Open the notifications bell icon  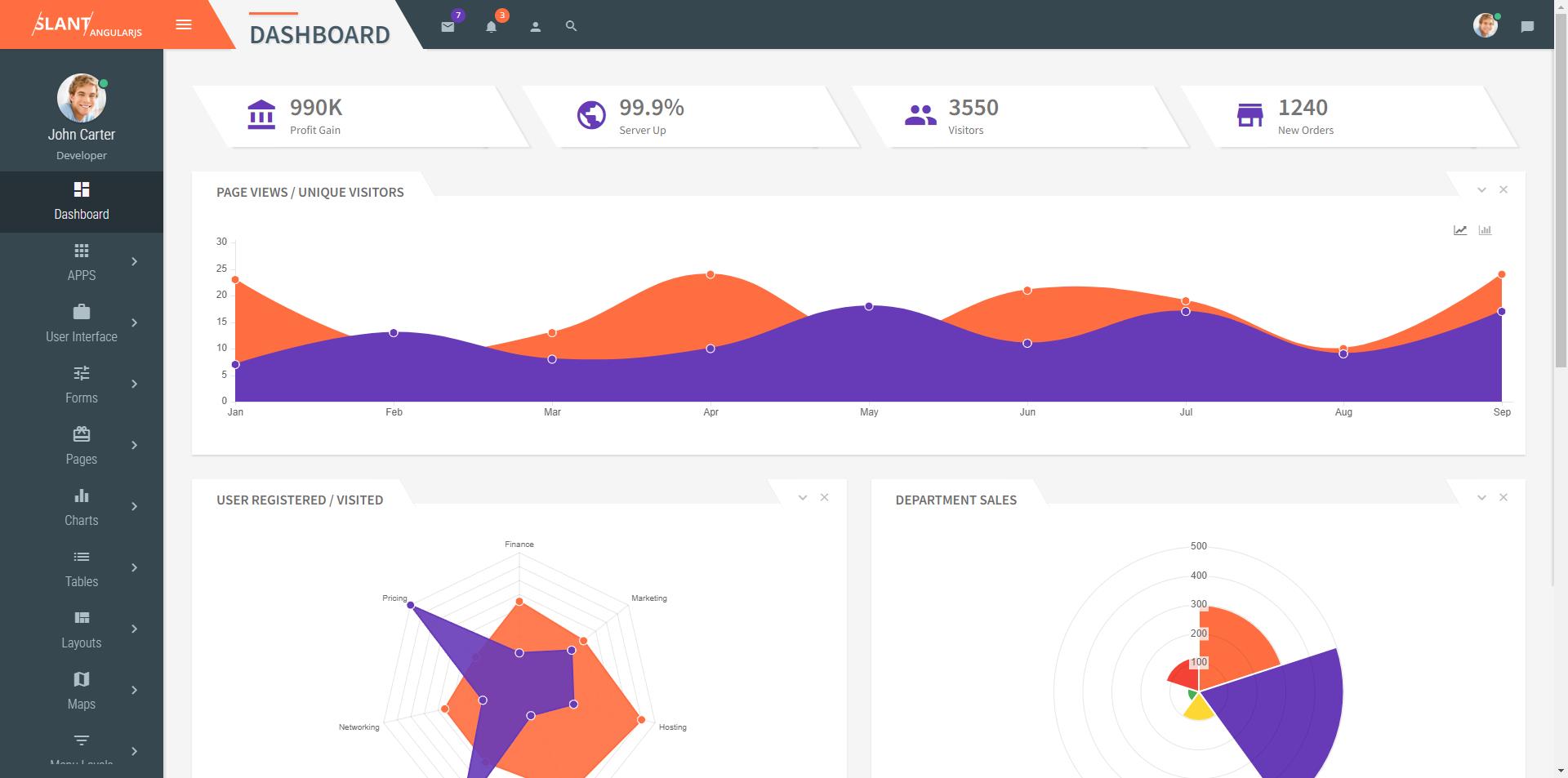tap(491, 26)
